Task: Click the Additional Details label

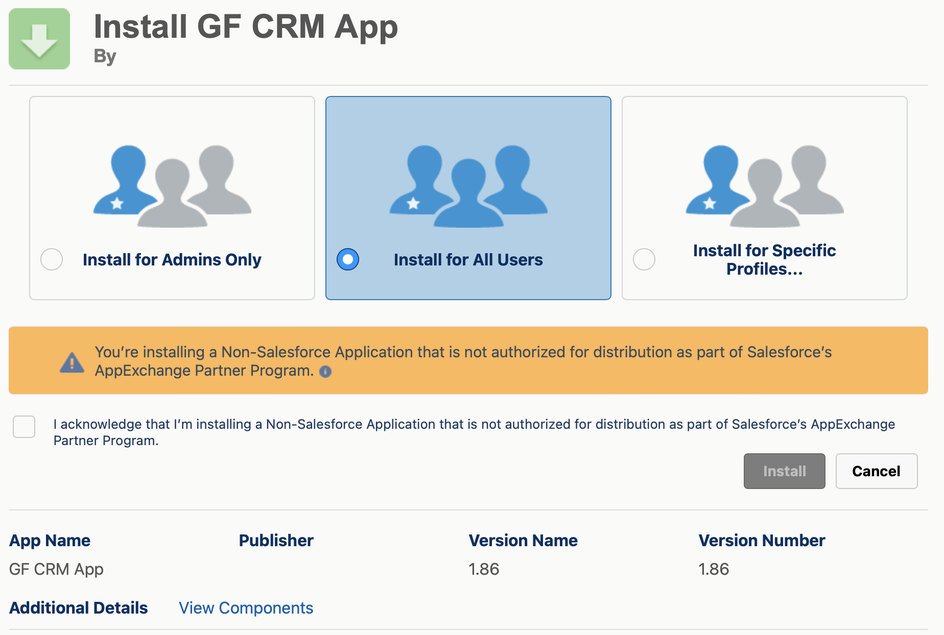Action: [78, 608]
